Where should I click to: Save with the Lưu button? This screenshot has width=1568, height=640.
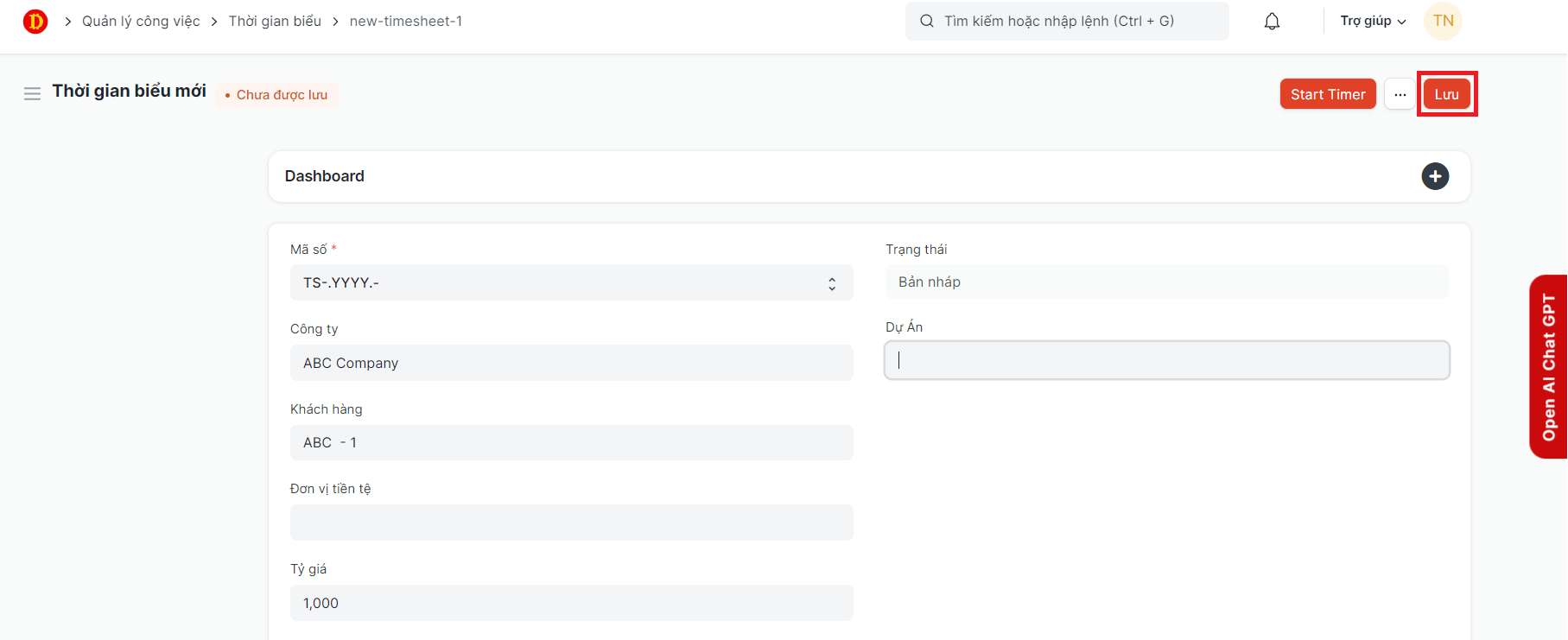1446,94
